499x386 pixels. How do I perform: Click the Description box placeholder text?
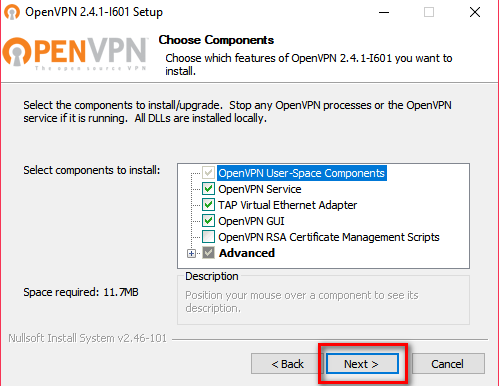[302, 302]
